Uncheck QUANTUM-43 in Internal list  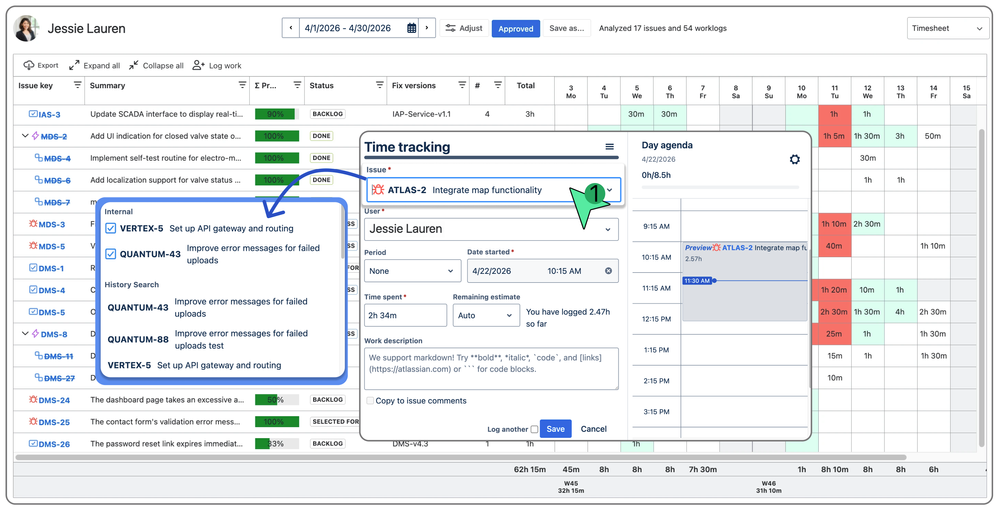point(110,254)
